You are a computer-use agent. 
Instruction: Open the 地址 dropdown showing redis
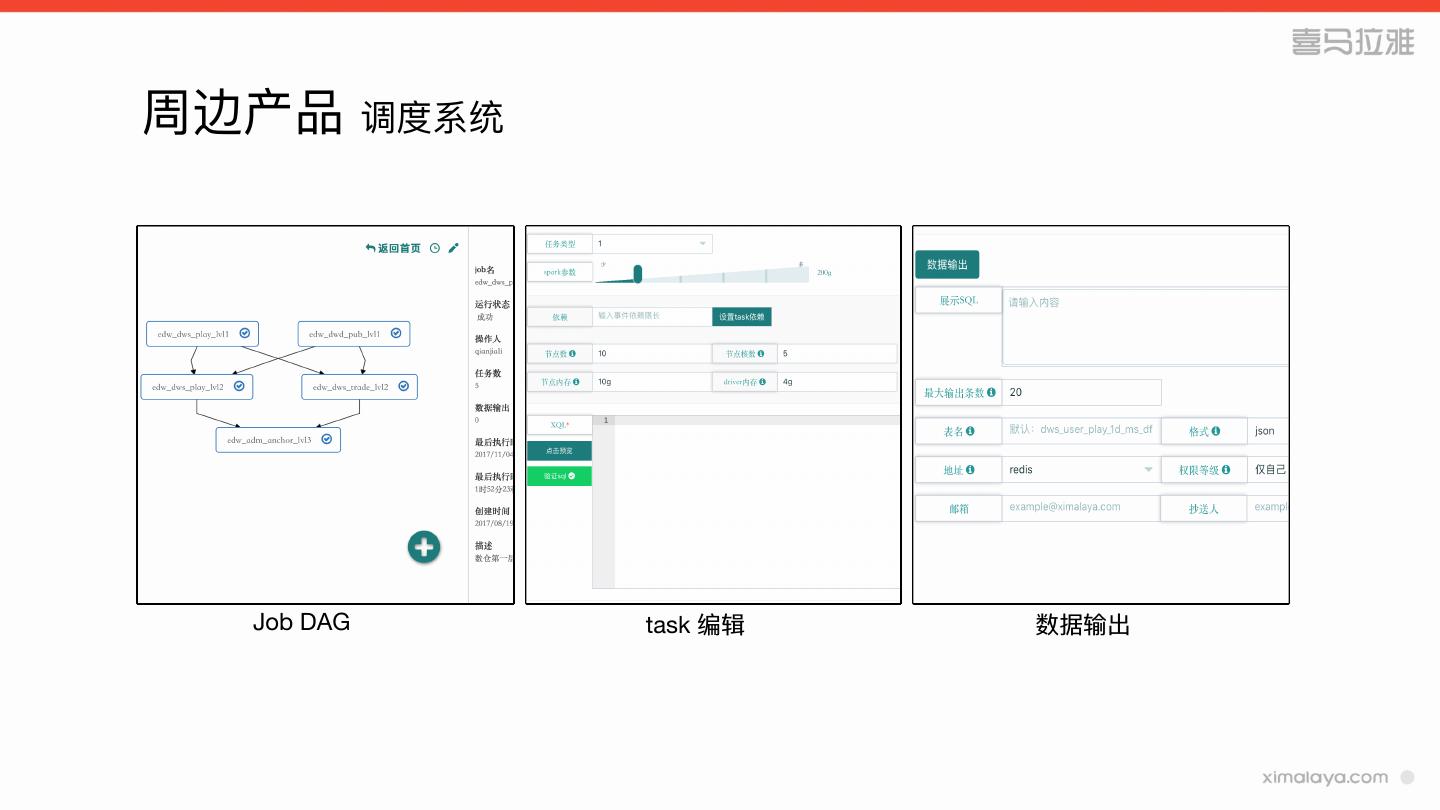[1081, 469]
